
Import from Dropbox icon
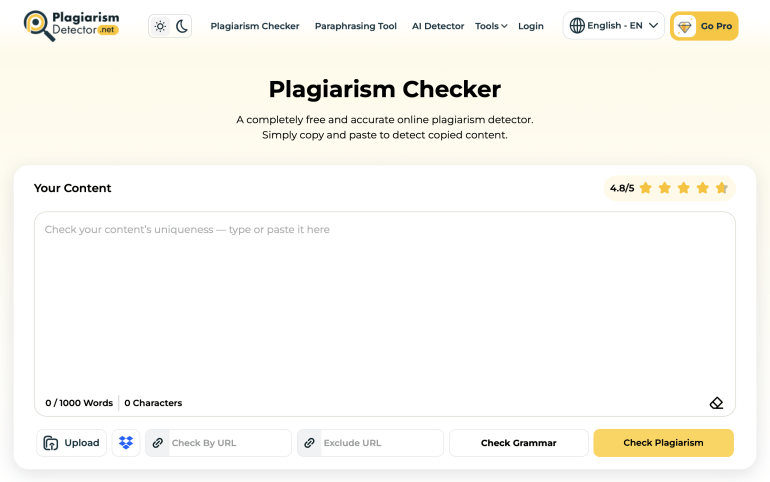(126, 443)
